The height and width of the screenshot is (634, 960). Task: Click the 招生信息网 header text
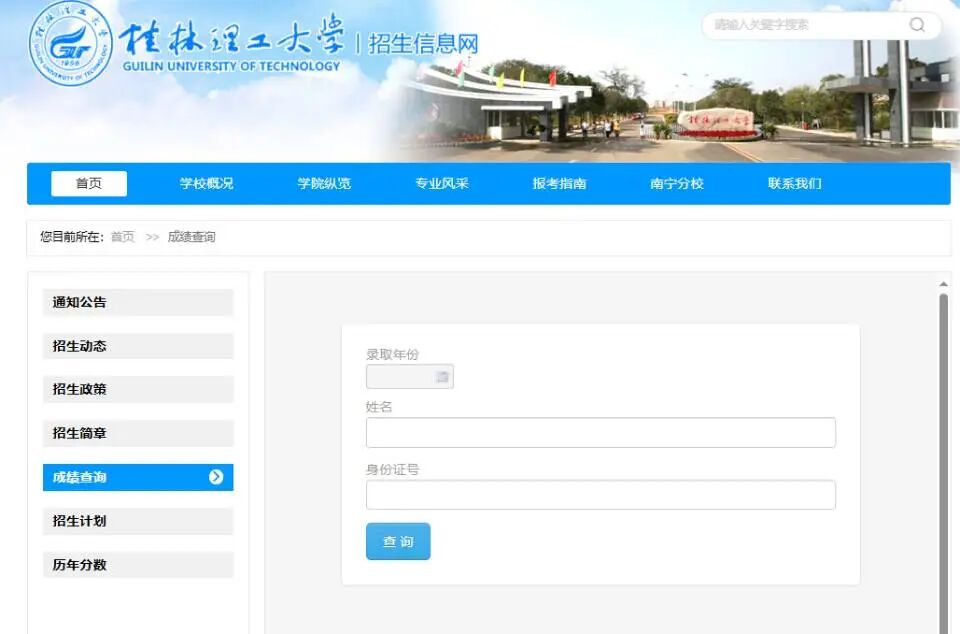coord(423,44)
